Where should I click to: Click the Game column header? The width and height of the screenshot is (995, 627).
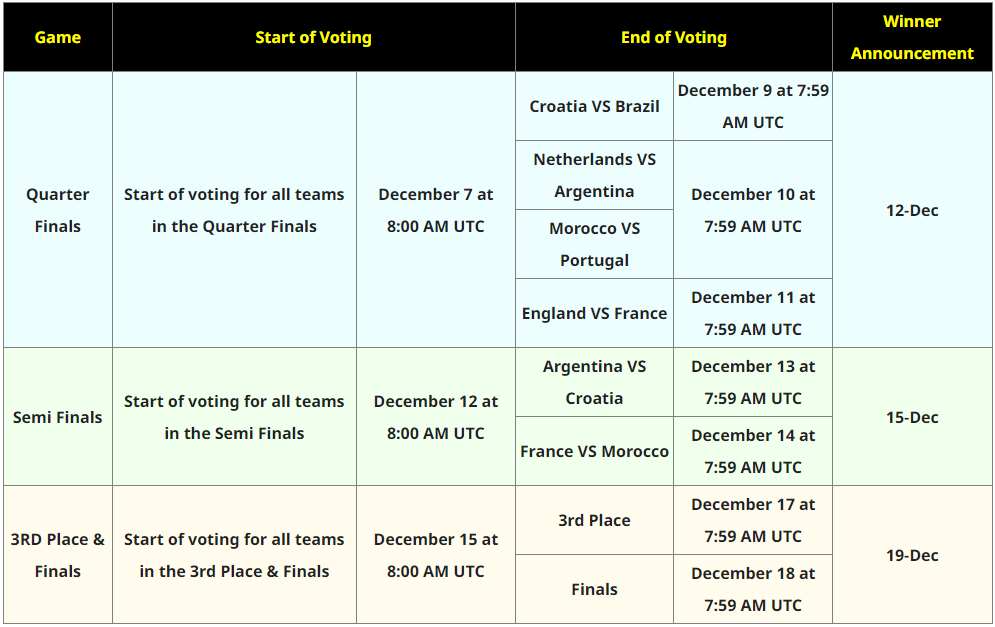tap(58, 37)
